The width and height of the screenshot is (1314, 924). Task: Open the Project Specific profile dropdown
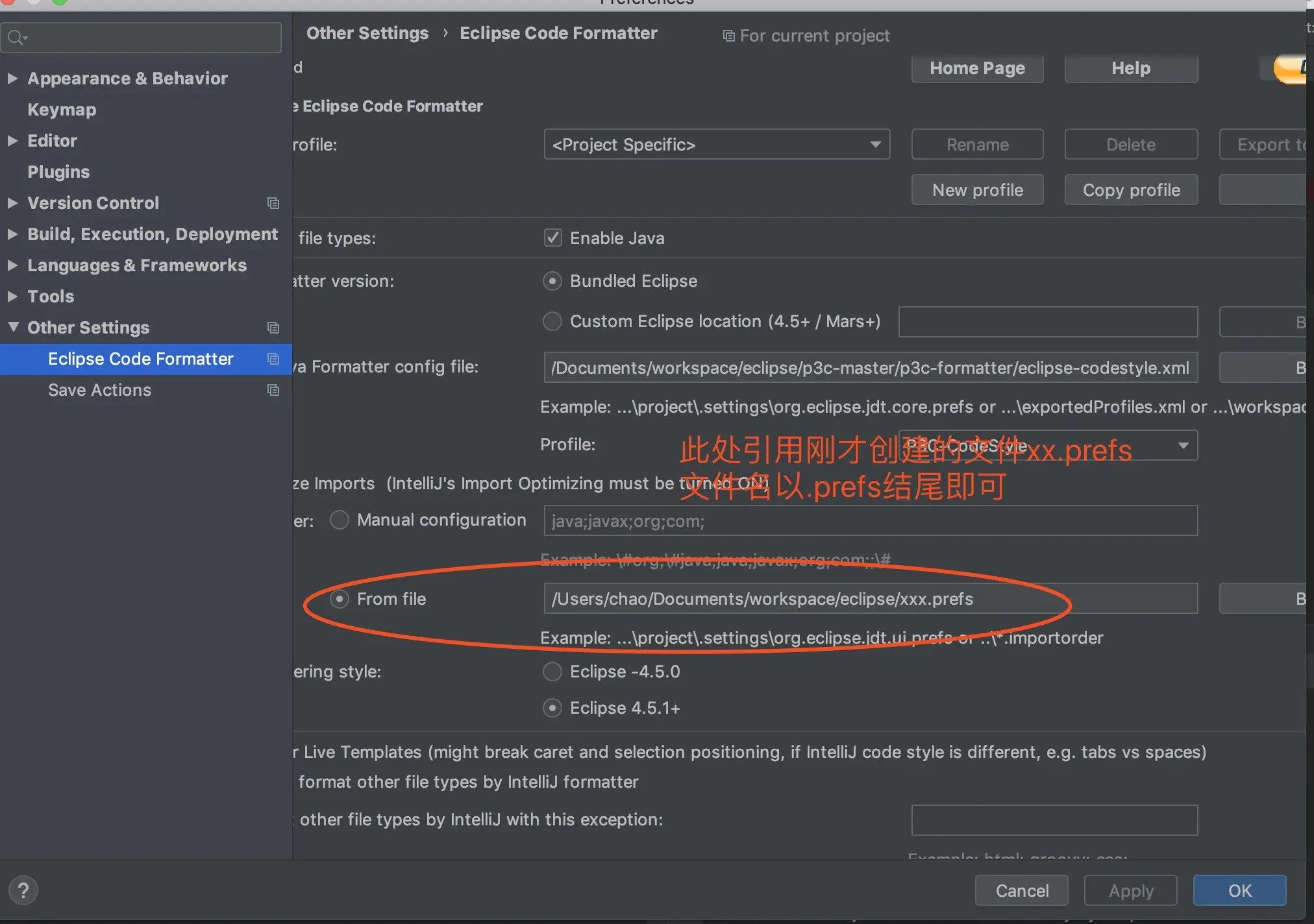pyautogui.click(x=717, y=145)
